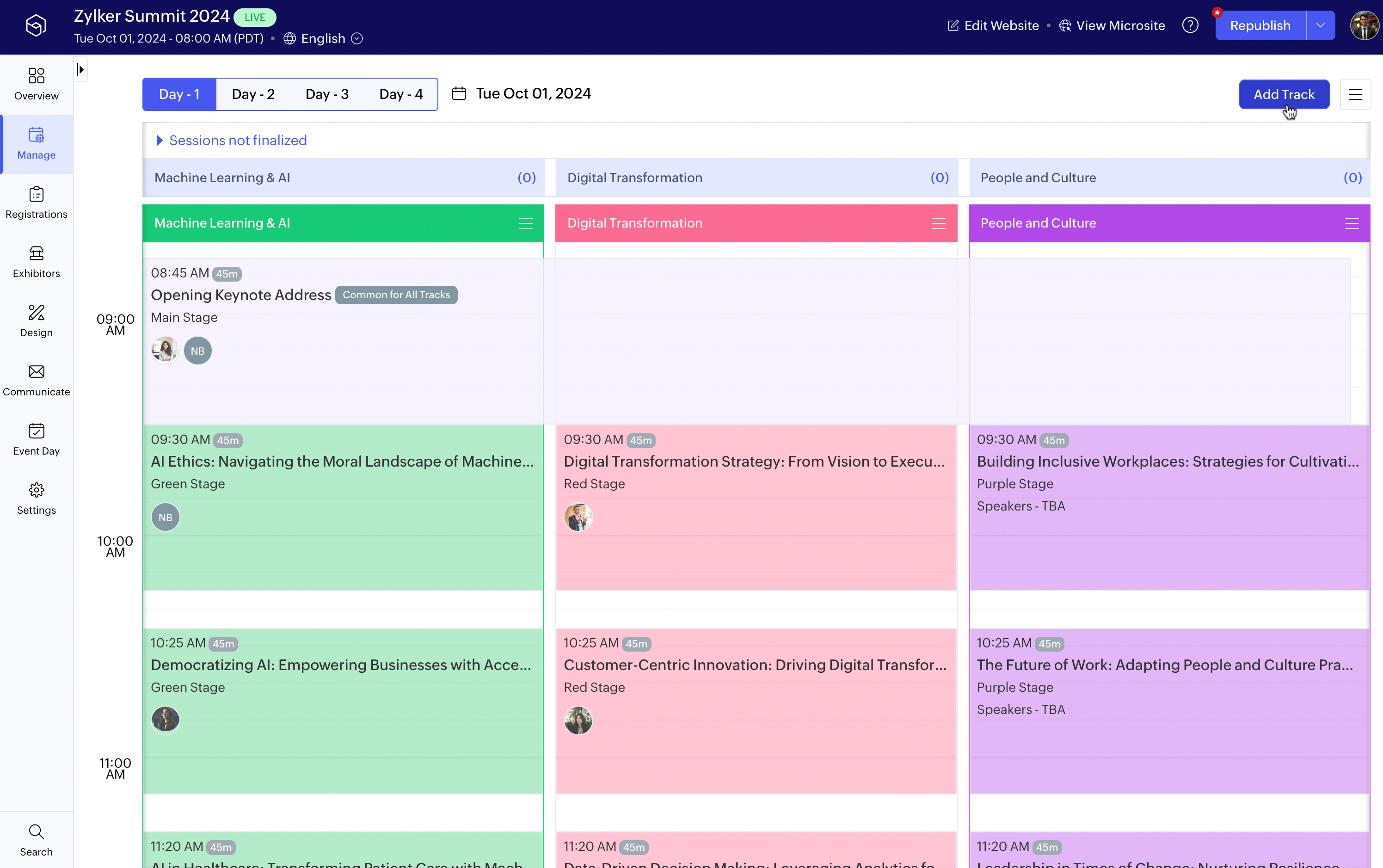Open Event Day section

(x=36, y=438)
